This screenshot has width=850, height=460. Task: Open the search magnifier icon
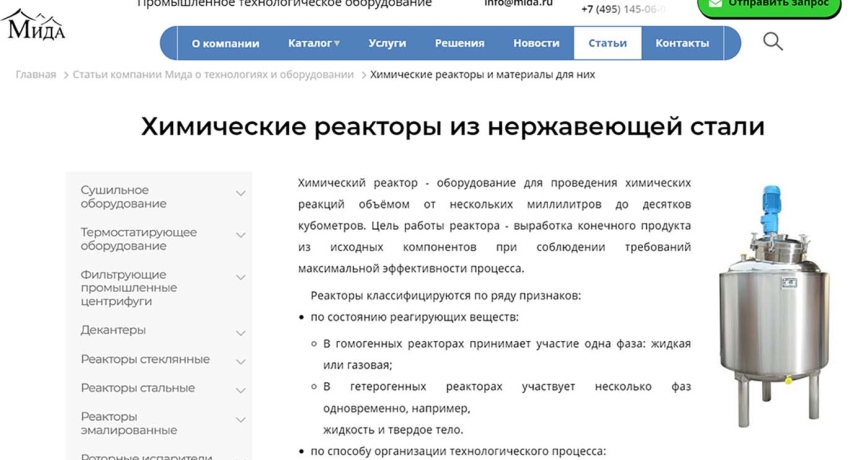772,42
